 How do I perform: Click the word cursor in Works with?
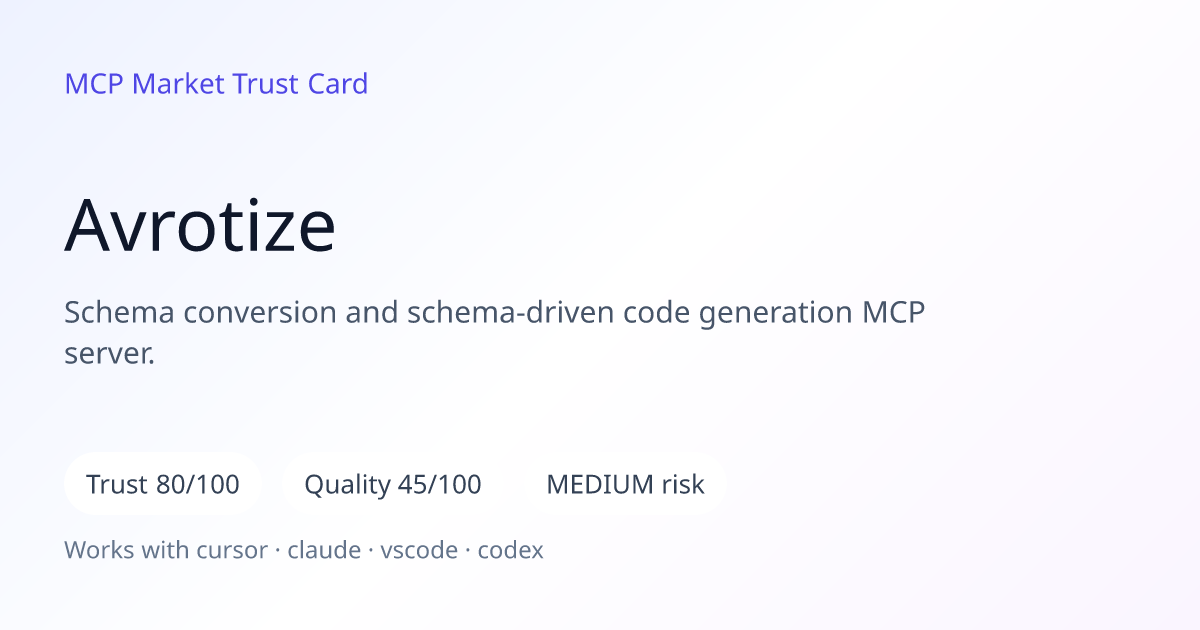[x=236, y=550]
